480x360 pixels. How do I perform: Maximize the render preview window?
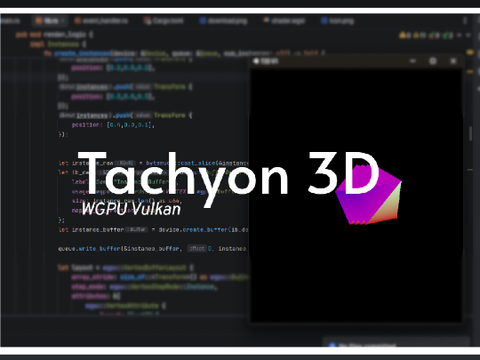(433, 61)
